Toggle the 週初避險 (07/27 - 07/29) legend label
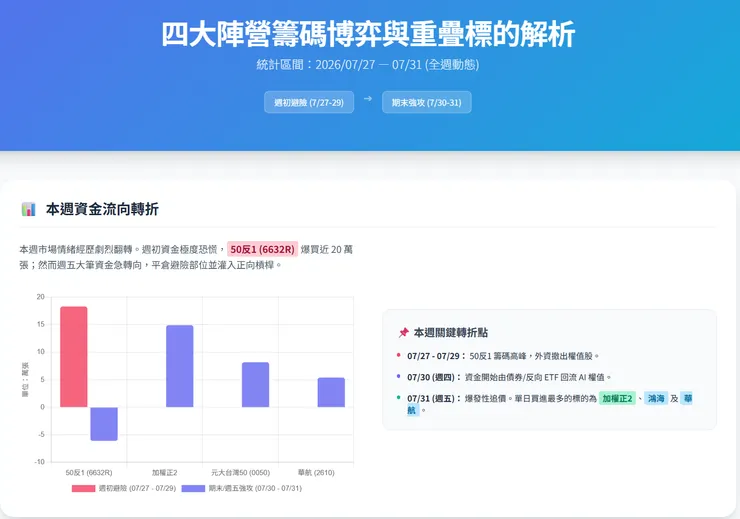Screen dimensions: 740x519 (137, 488)
